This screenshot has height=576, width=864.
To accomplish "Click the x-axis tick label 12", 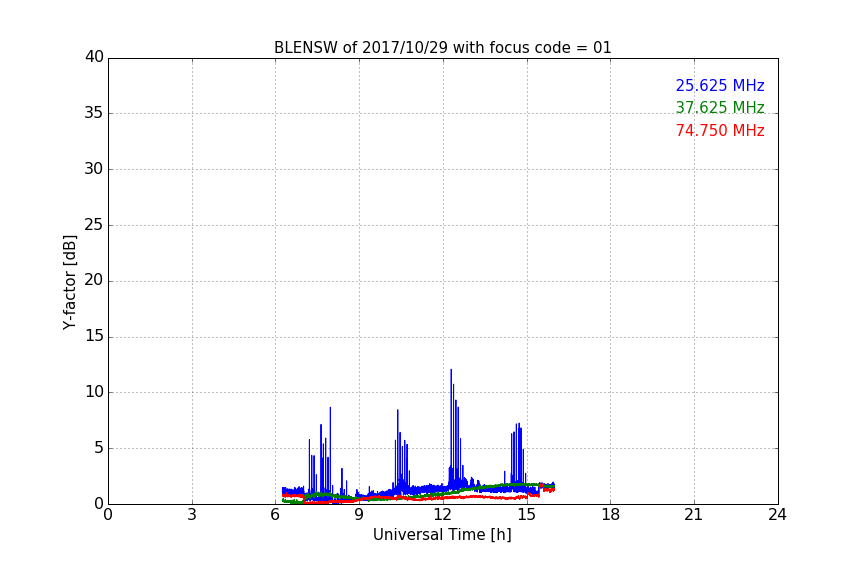I will coord(443,515).
